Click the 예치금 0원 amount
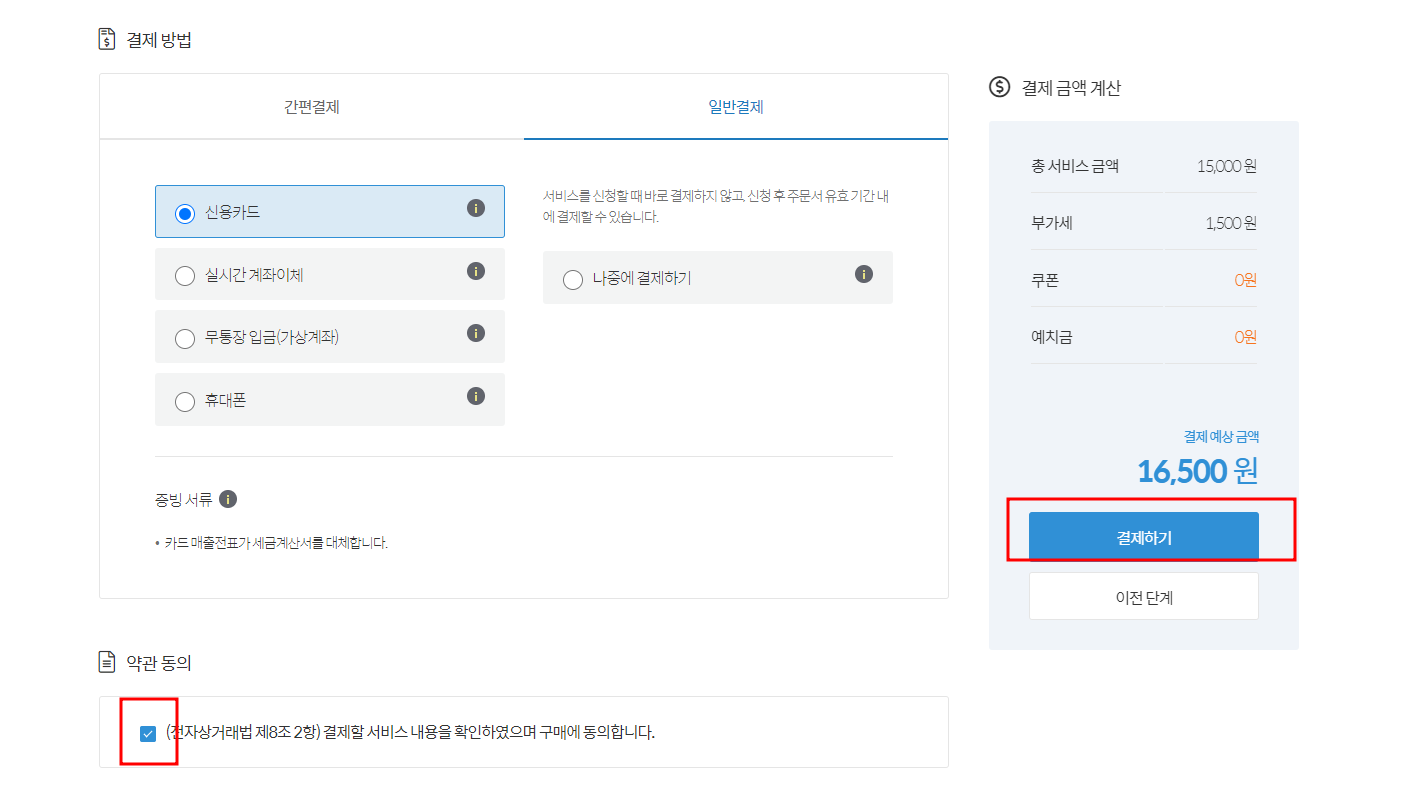 [x=1245, y=335]
